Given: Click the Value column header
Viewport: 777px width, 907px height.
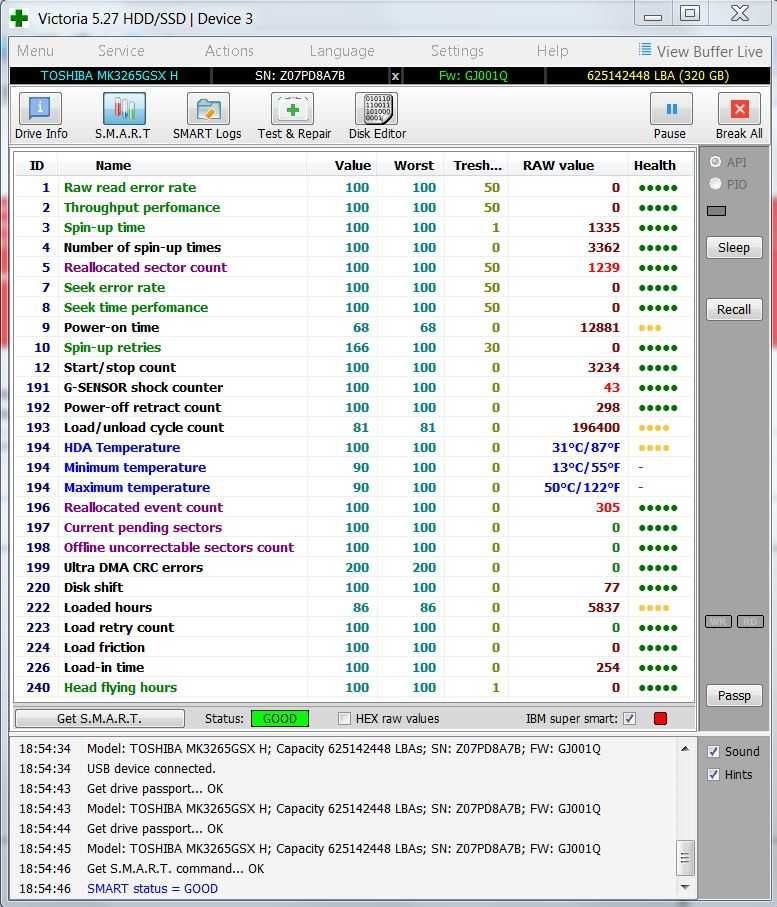Looking at the screenshot, I should click(x=353, y=165).
